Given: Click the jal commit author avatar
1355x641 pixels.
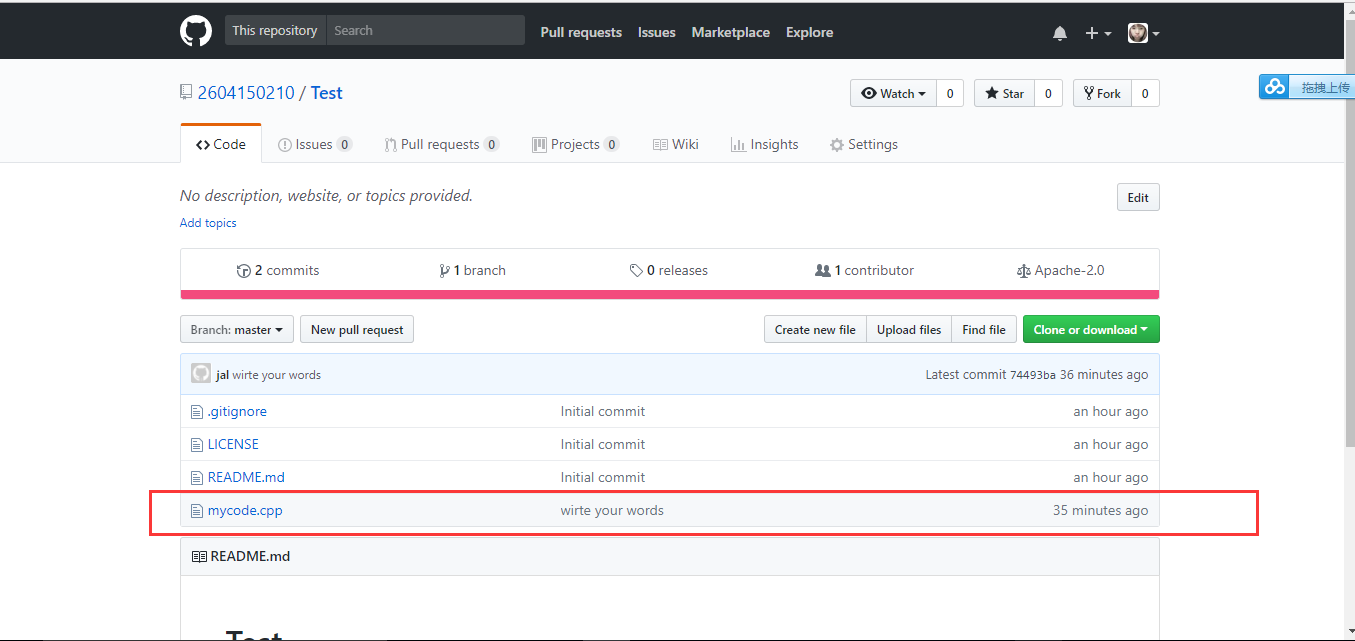Looking at the screenshot, I should point(201,374).
